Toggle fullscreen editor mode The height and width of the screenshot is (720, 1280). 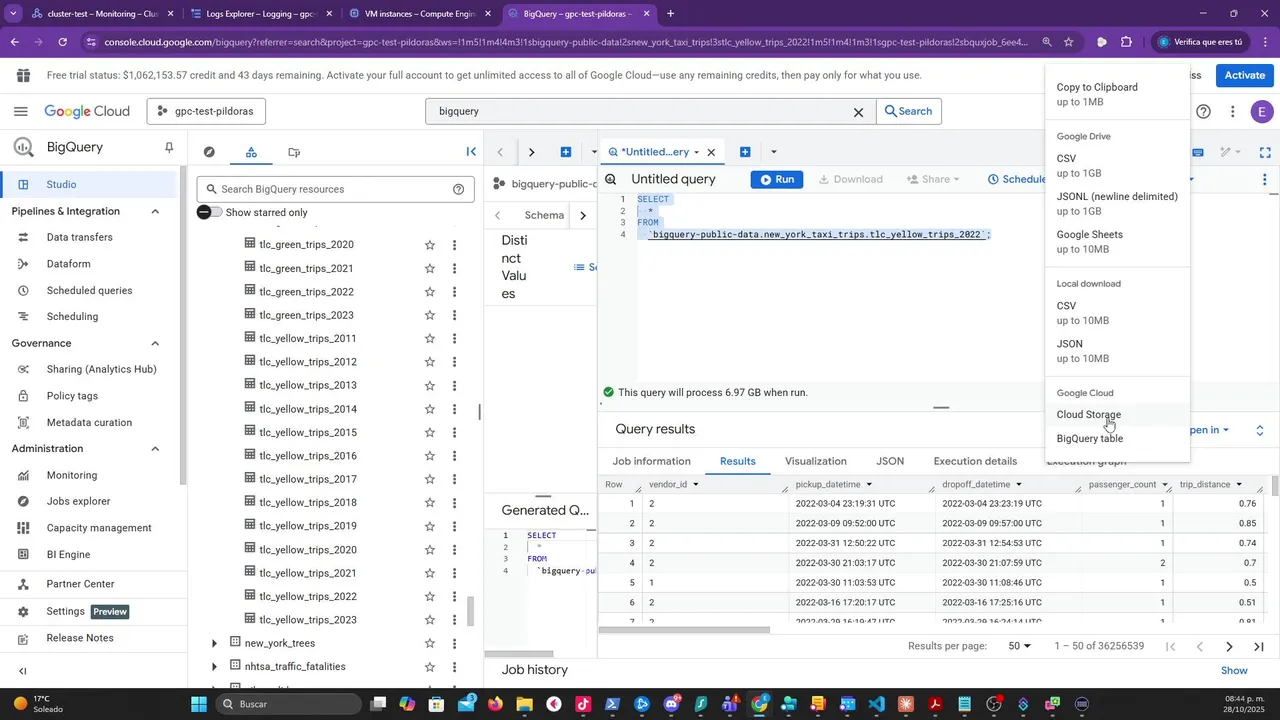(x=1265, y=152)
